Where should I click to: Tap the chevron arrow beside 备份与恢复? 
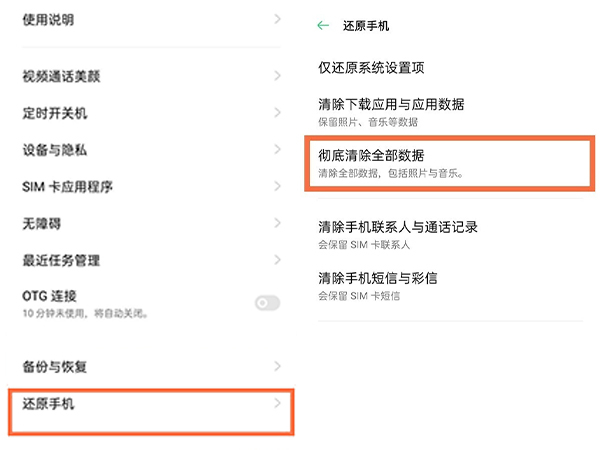point(277,367)
